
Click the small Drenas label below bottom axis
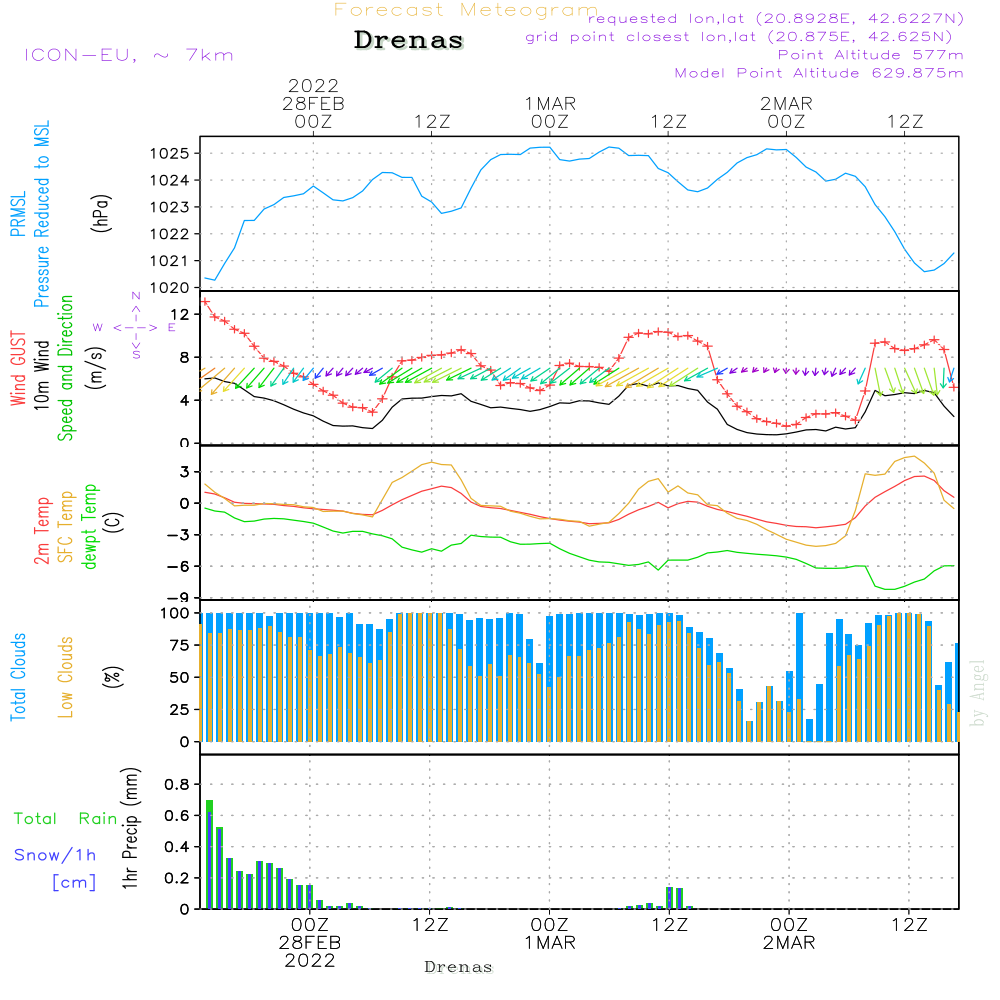(458, 967)
